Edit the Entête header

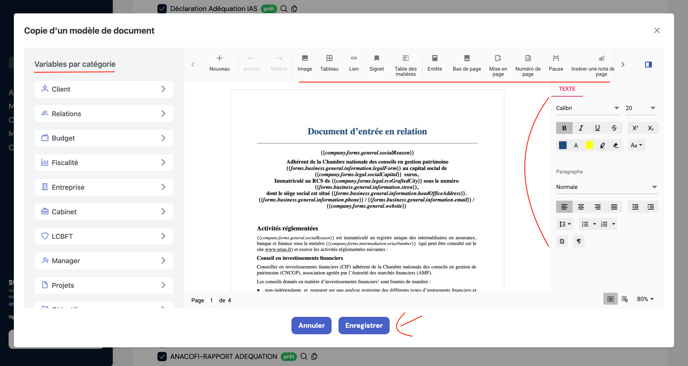pyautogui.click(x=434, y=63)
